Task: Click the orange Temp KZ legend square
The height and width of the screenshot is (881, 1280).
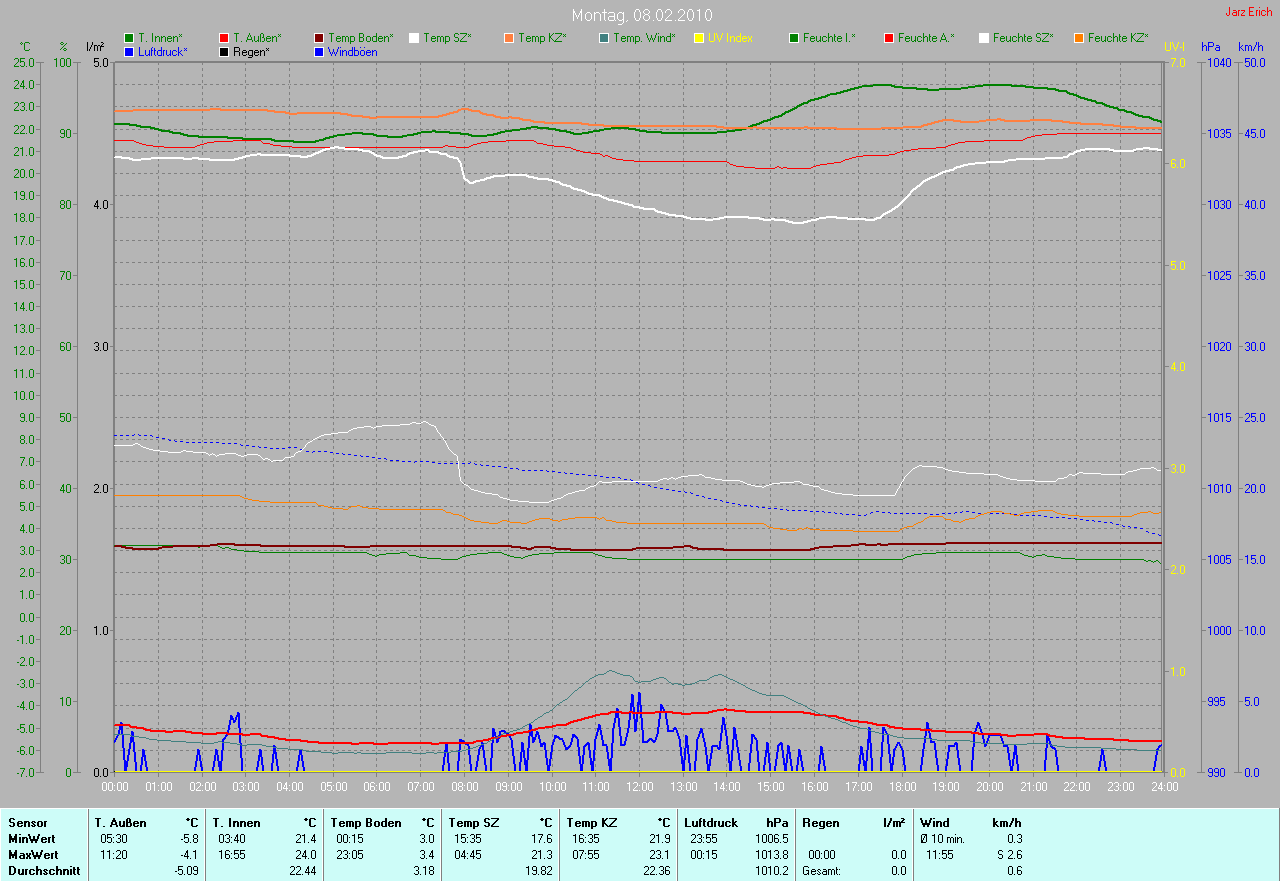Action: pyautogui.click(x=509, y=38)
